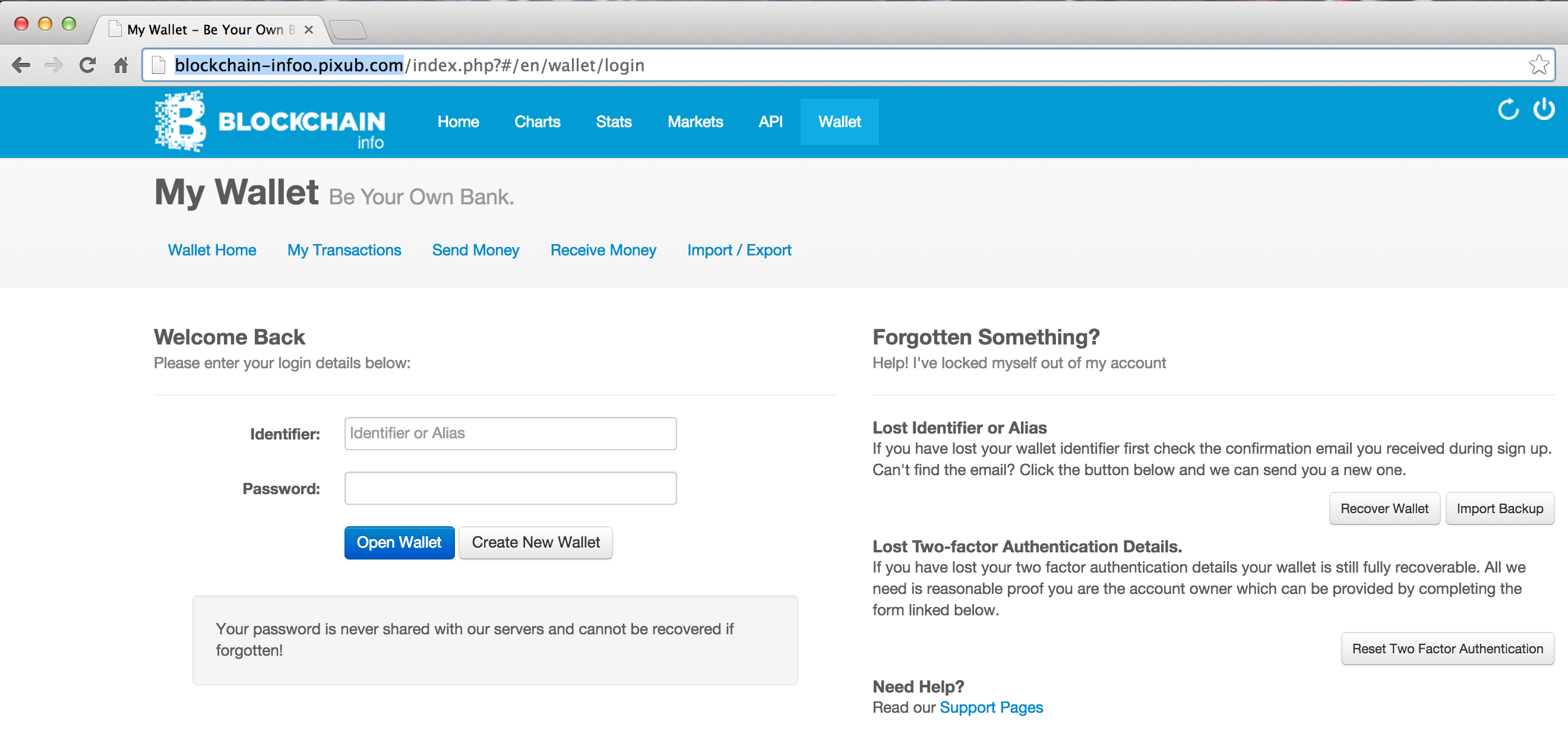Screen dimensions: 1568x746
Task: Click the browser back arrow
Action: coord(21,65)
